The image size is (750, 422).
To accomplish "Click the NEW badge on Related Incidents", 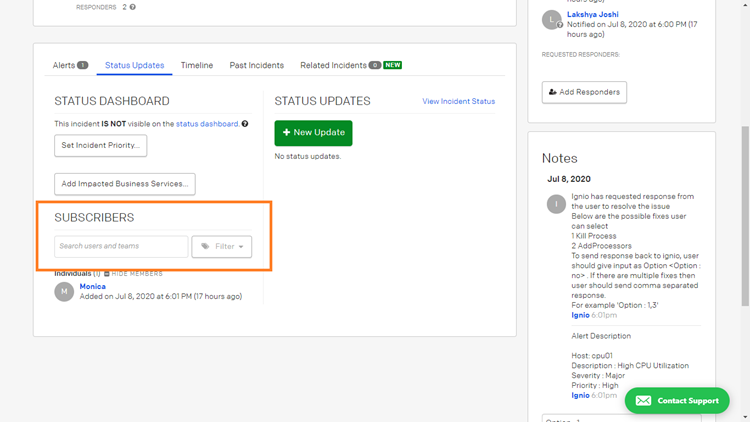I will point(393,65).
